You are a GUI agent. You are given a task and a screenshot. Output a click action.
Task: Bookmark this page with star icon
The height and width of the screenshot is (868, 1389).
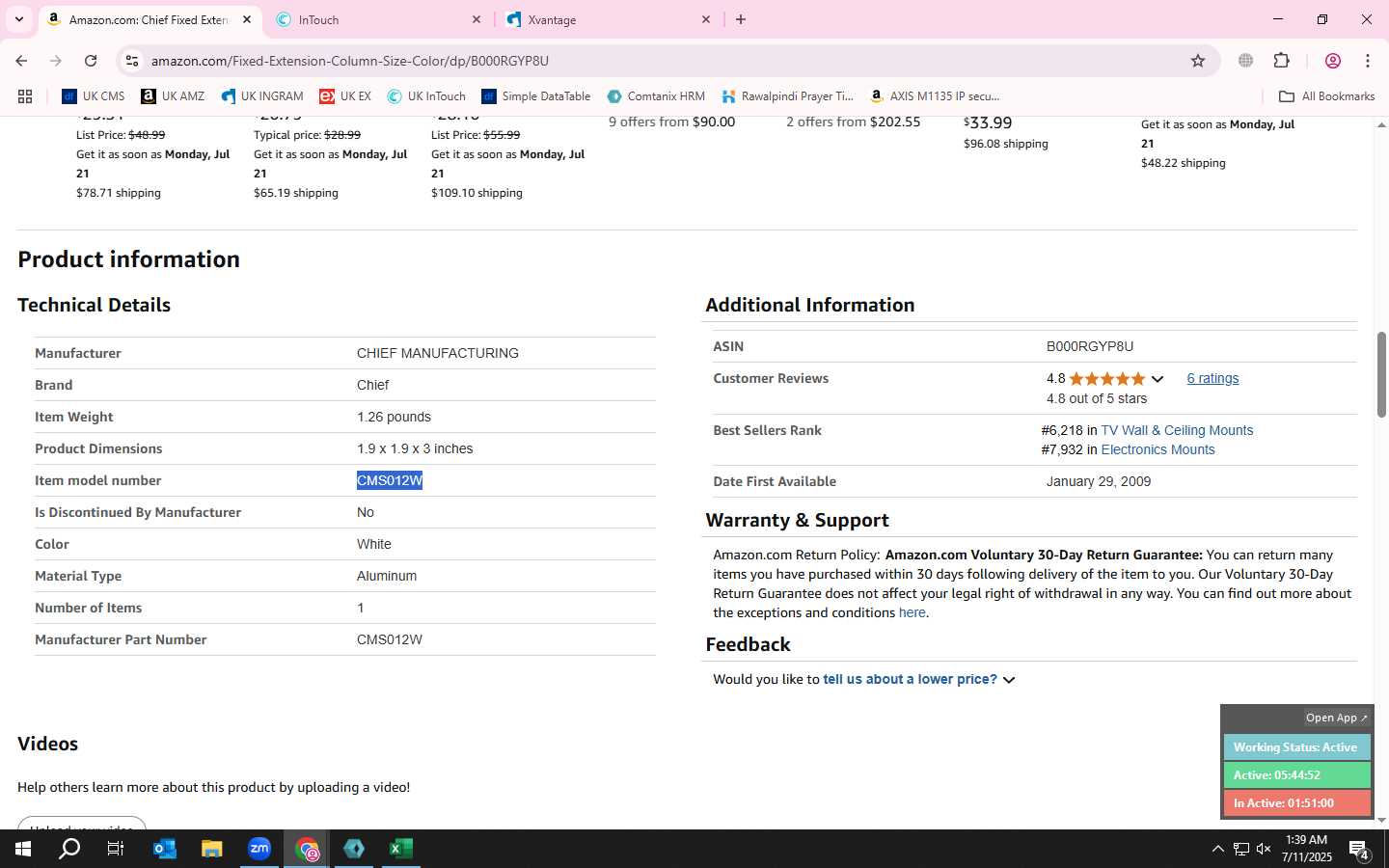1198,61
